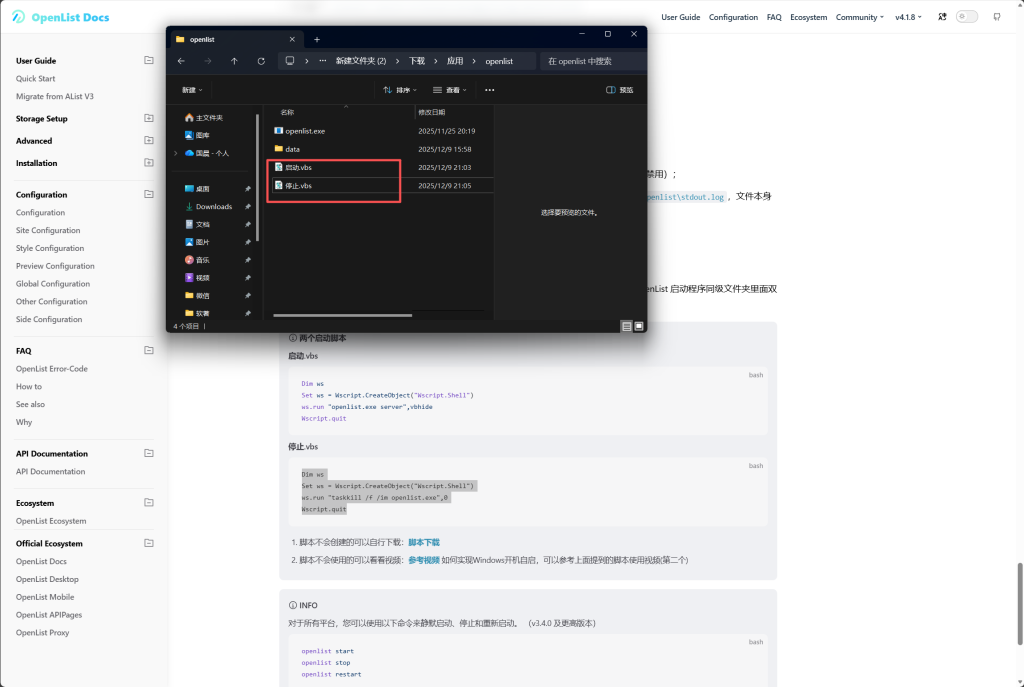Open the three-dot more options in explorer toolbar
The image size is (1024, 687).
(x=489, y=90)
